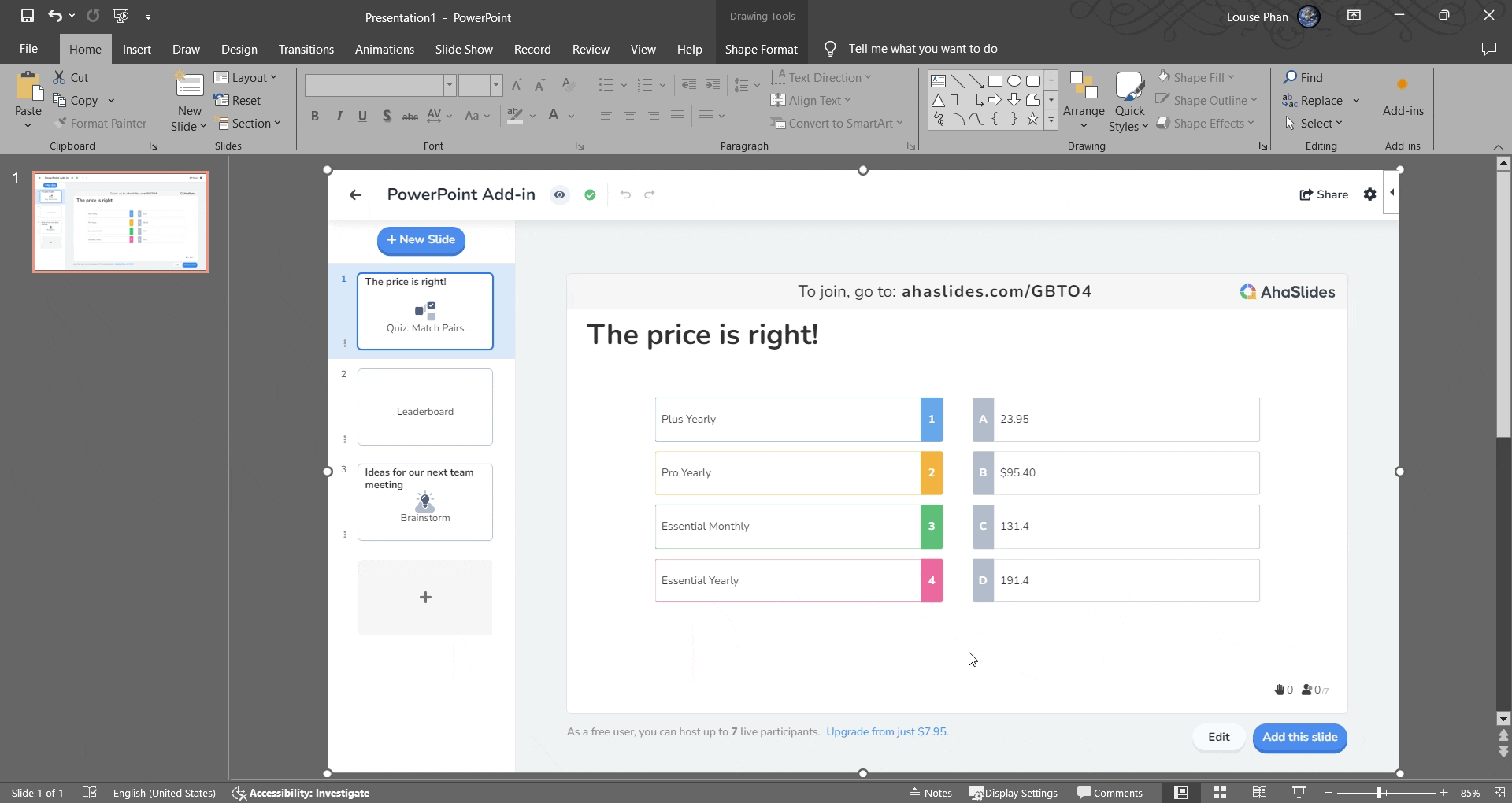Select the arrow shape in the Drawing gallery
This screenshot has height=803, width=1512.
[x=995, y=99]
